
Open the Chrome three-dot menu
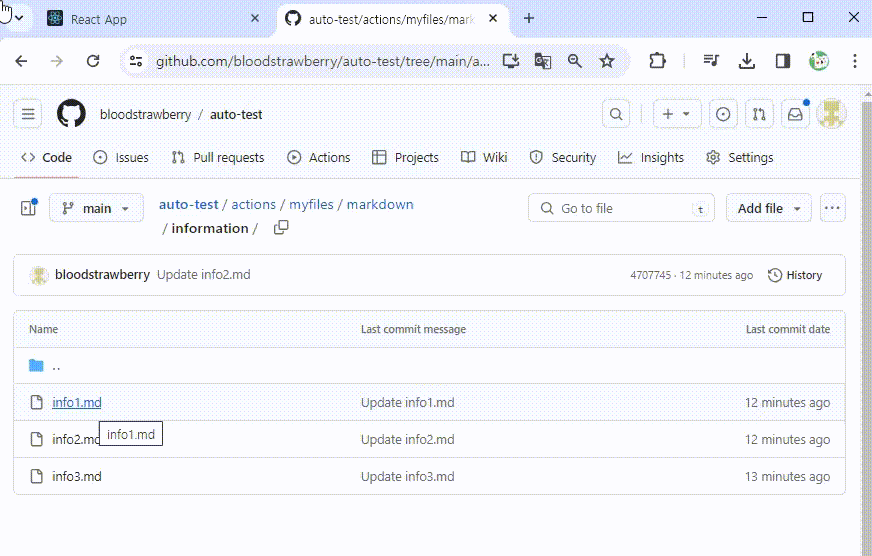pos(855,61)
